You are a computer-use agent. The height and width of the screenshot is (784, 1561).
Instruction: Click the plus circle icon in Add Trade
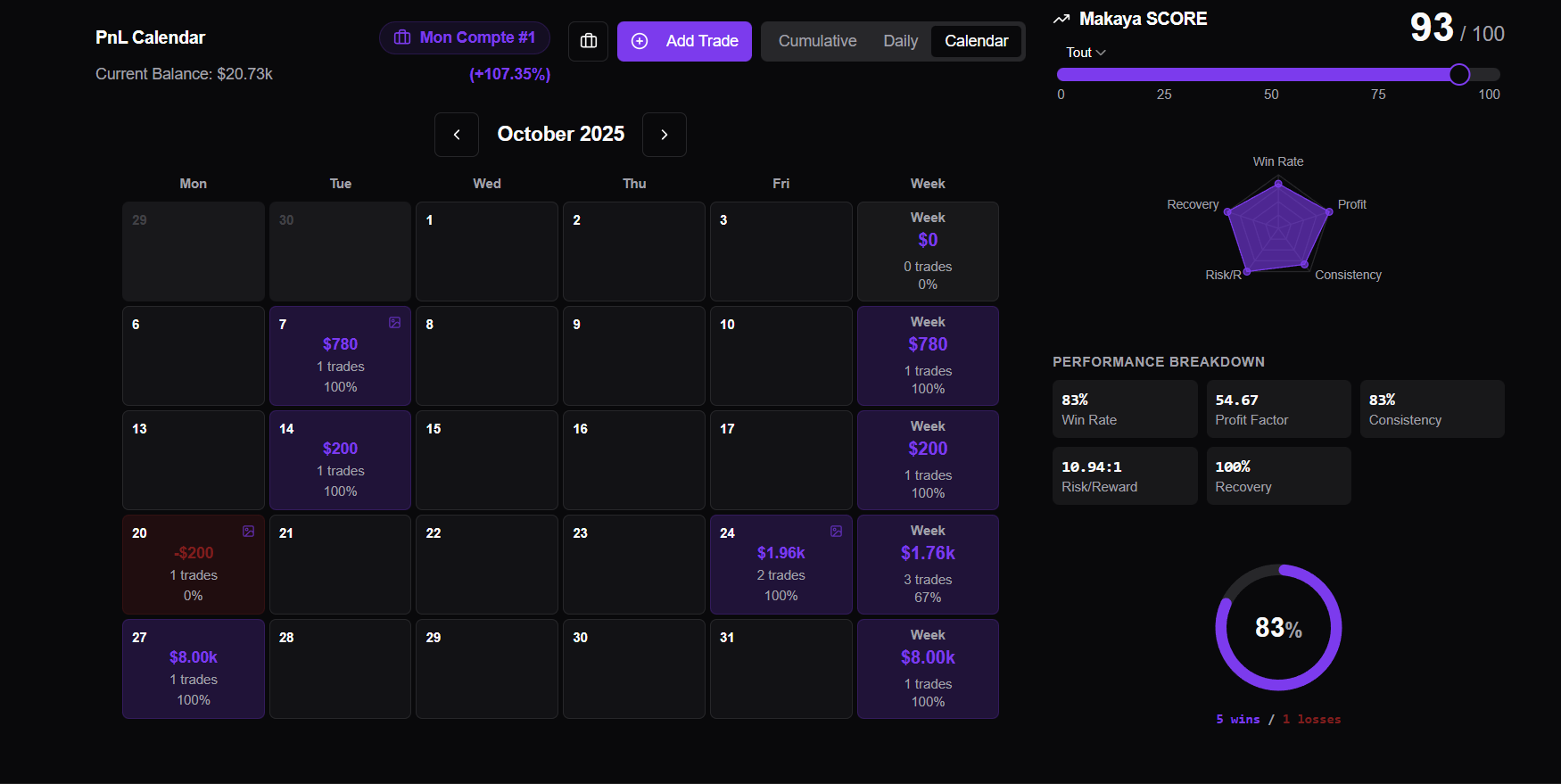point(640,41)
